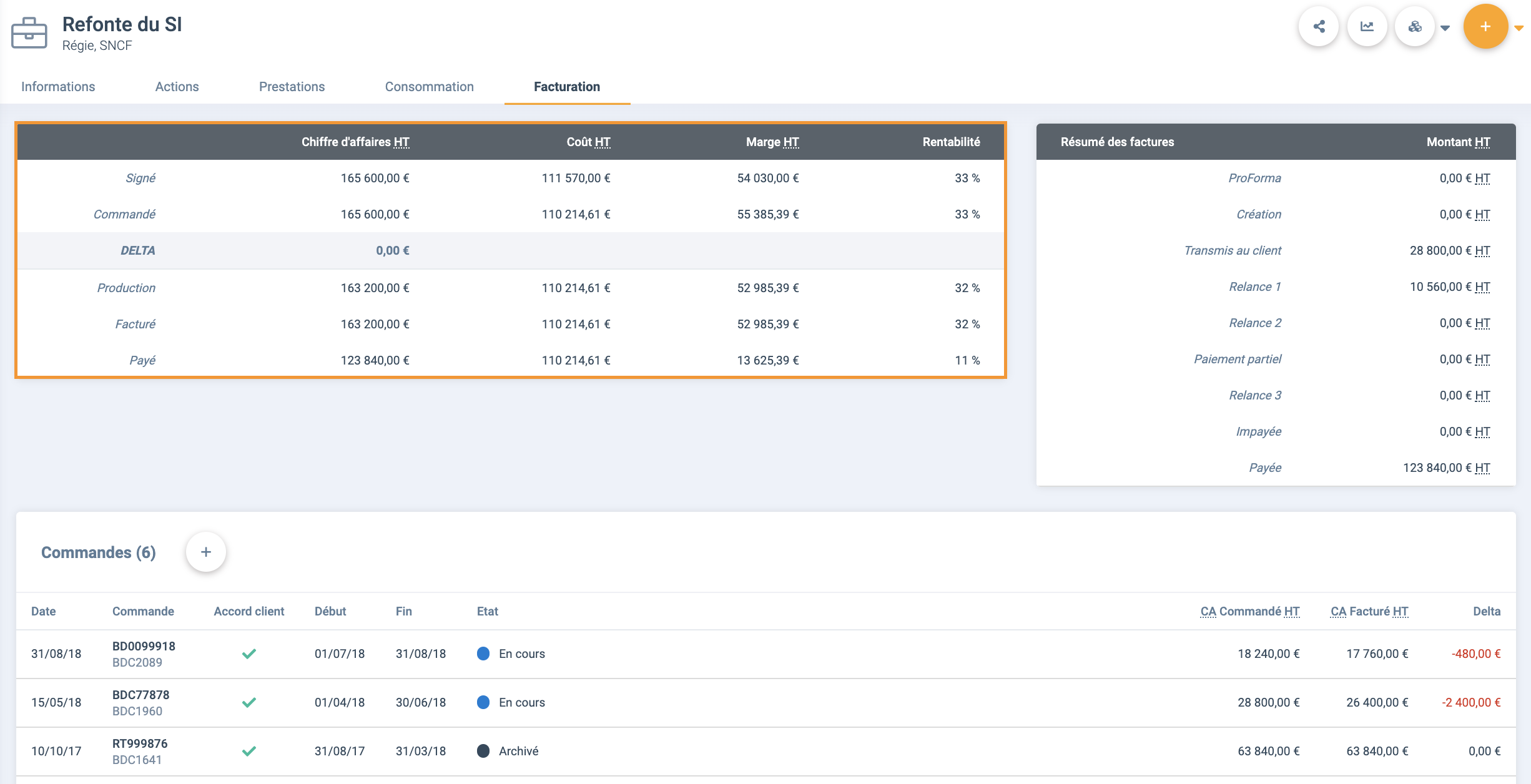Viewport: 1531px width, 784px height.
Task: Click the CA Commandé HT column header
Action: 1250,611
